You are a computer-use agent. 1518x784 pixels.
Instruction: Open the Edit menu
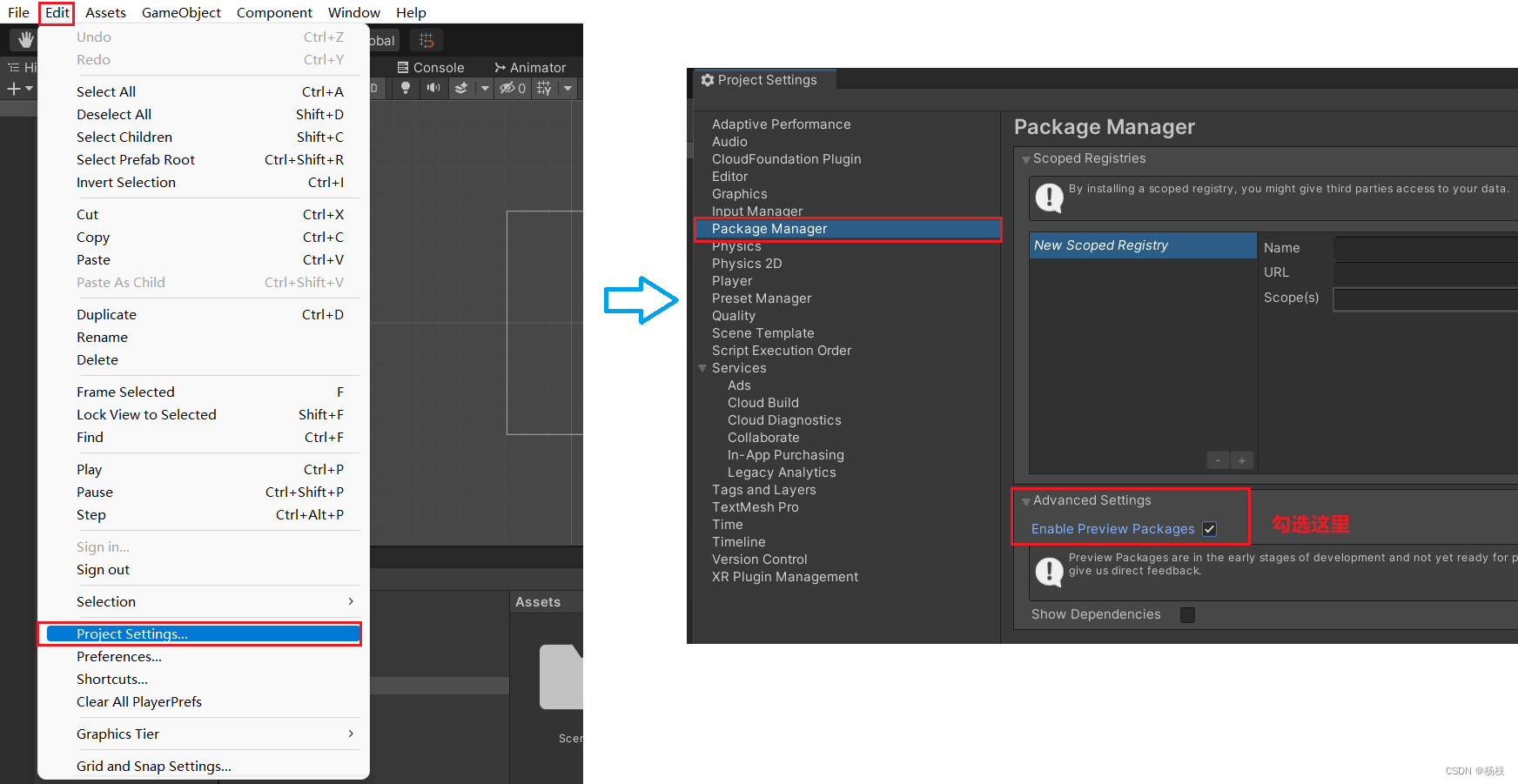(57, 12)
